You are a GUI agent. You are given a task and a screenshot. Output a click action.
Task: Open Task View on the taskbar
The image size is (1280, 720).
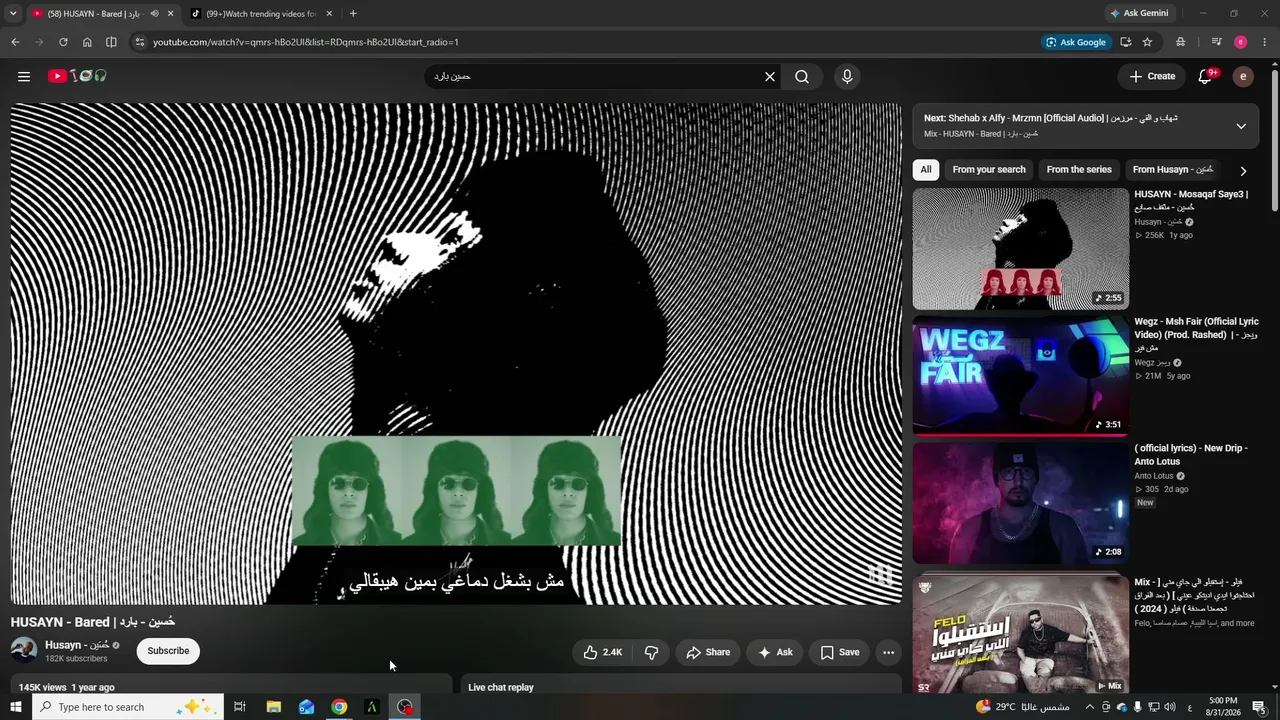240,707
